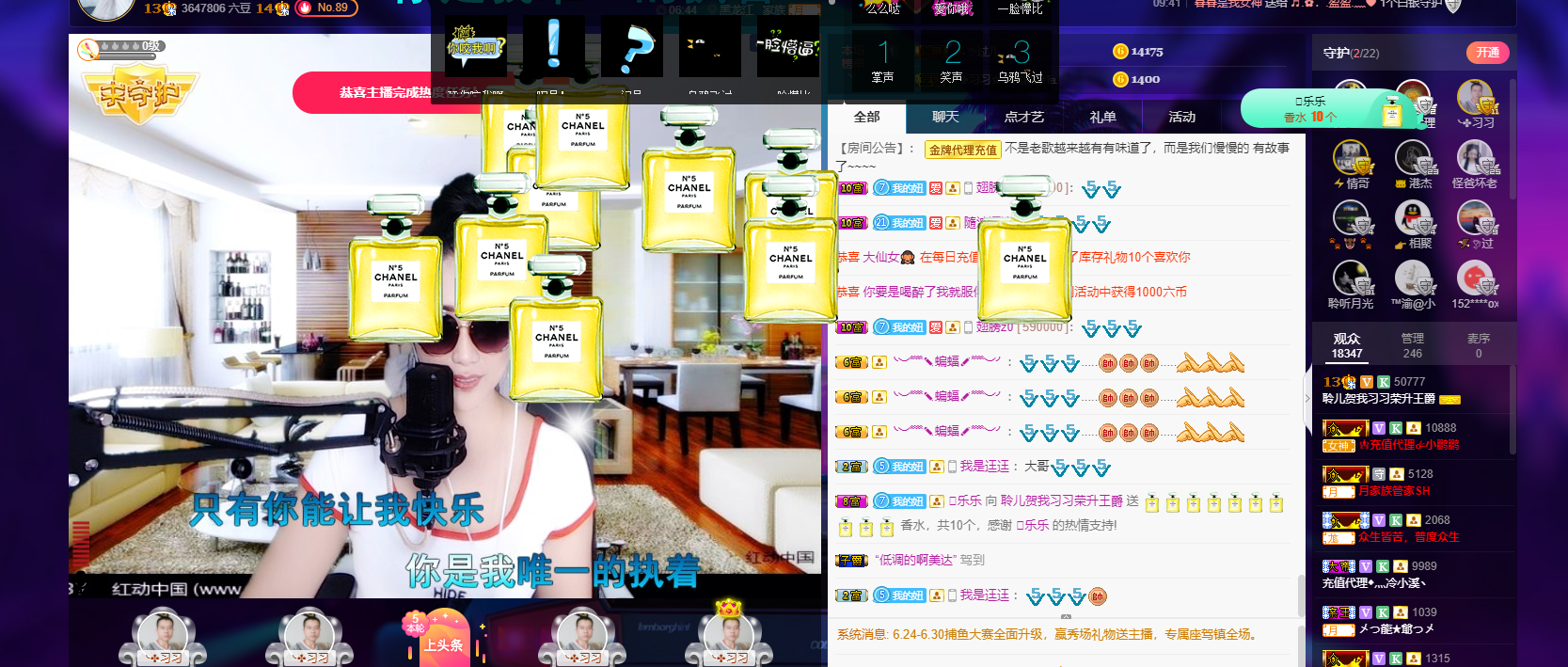This screenshot has height=667, width=1568.
Task: Select the blue exclamation mark sticker
Action: [553, 47]
